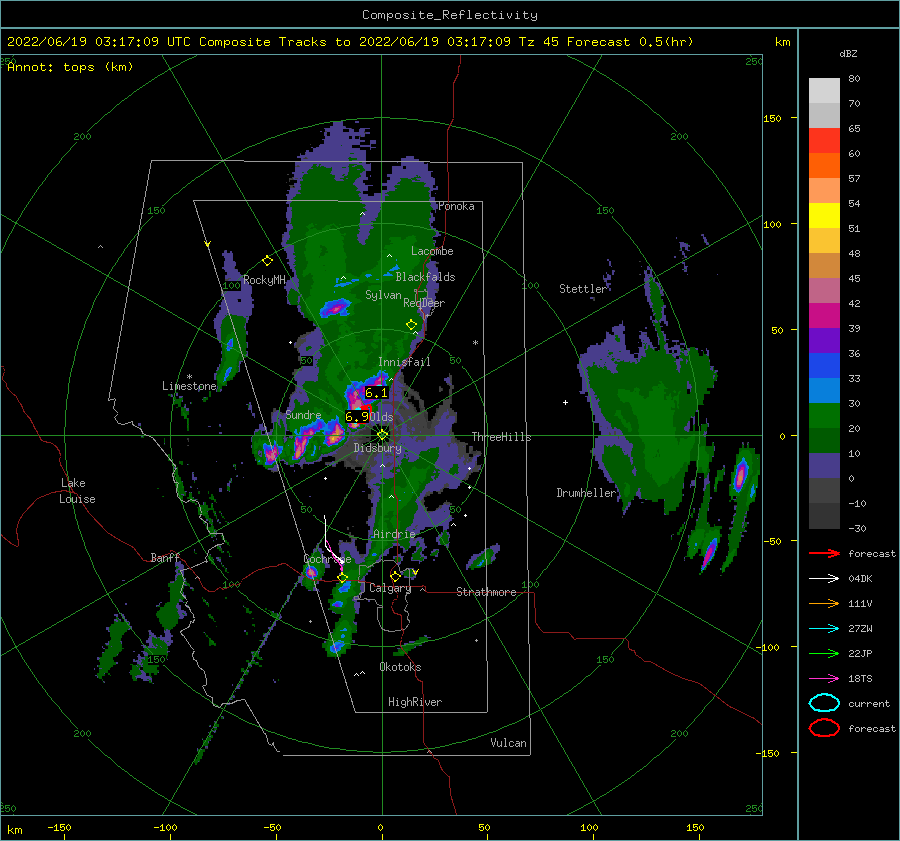Click the yellow diamond marker at Olds
This screenshot has width=900, height=841.
(x=383, y=435)
